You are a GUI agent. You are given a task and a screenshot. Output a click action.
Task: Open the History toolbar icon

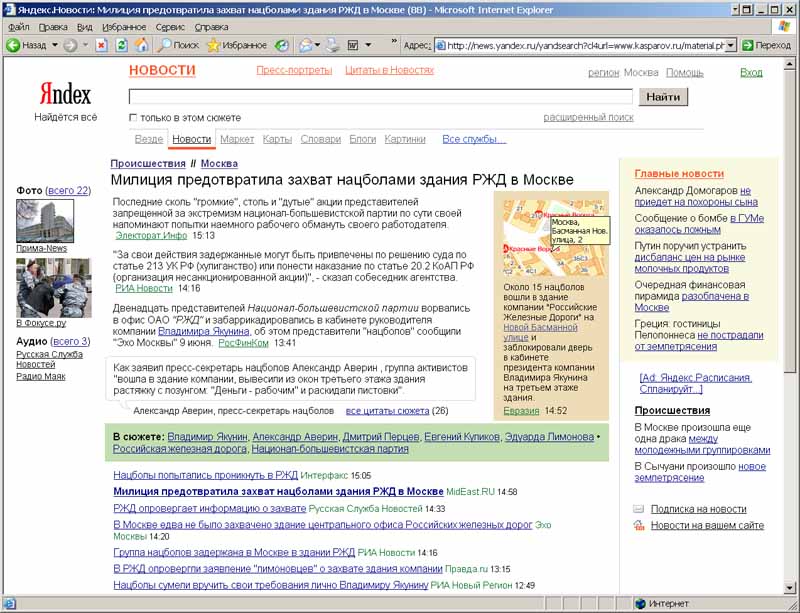pos(282,45)
